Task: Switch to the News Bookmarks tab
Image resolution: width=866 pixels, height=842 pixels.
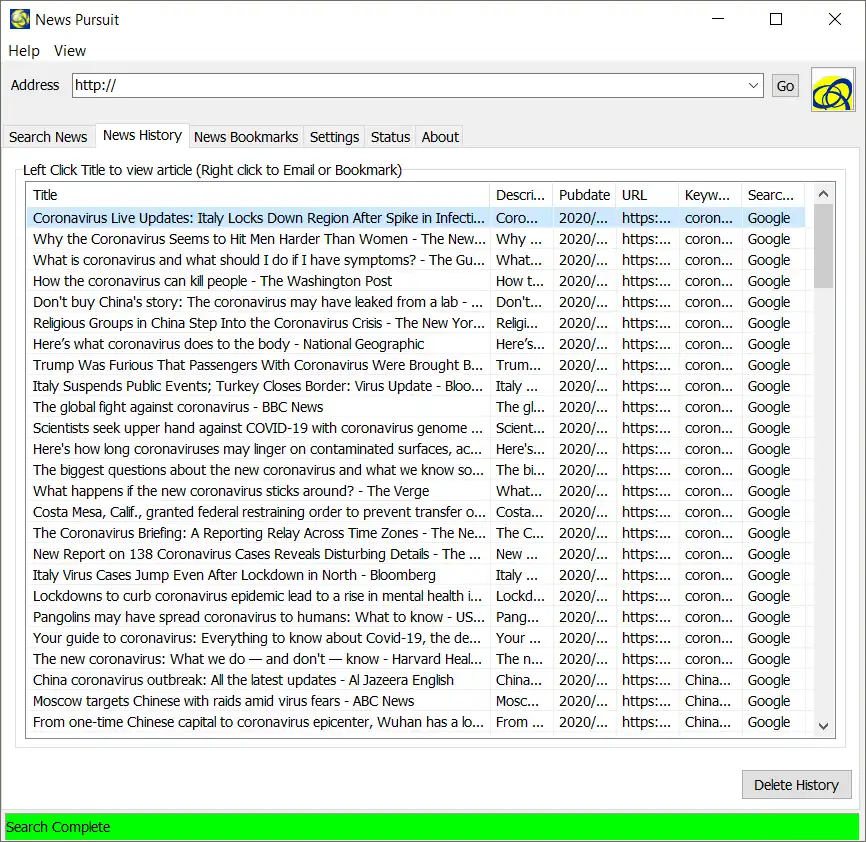Action: [x=246, y=137]
